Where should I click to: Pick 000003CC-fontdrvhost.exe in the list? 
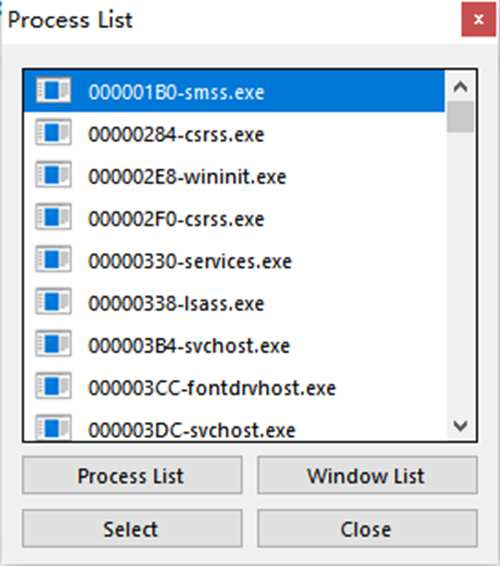(x=234, y=387)
